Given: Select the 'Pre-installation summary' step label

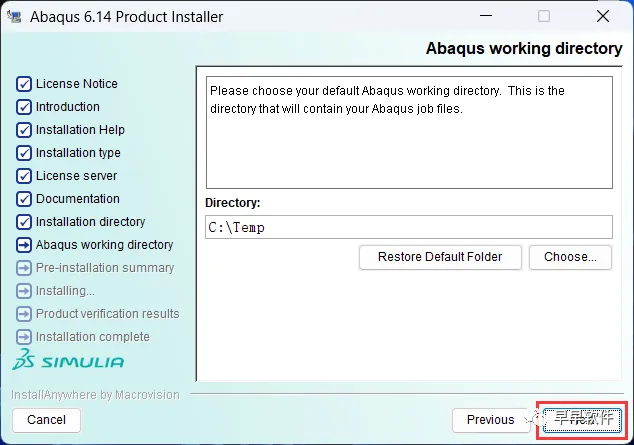Looking at the screenshot, I should pyautogui.click(x=105, y=268).
